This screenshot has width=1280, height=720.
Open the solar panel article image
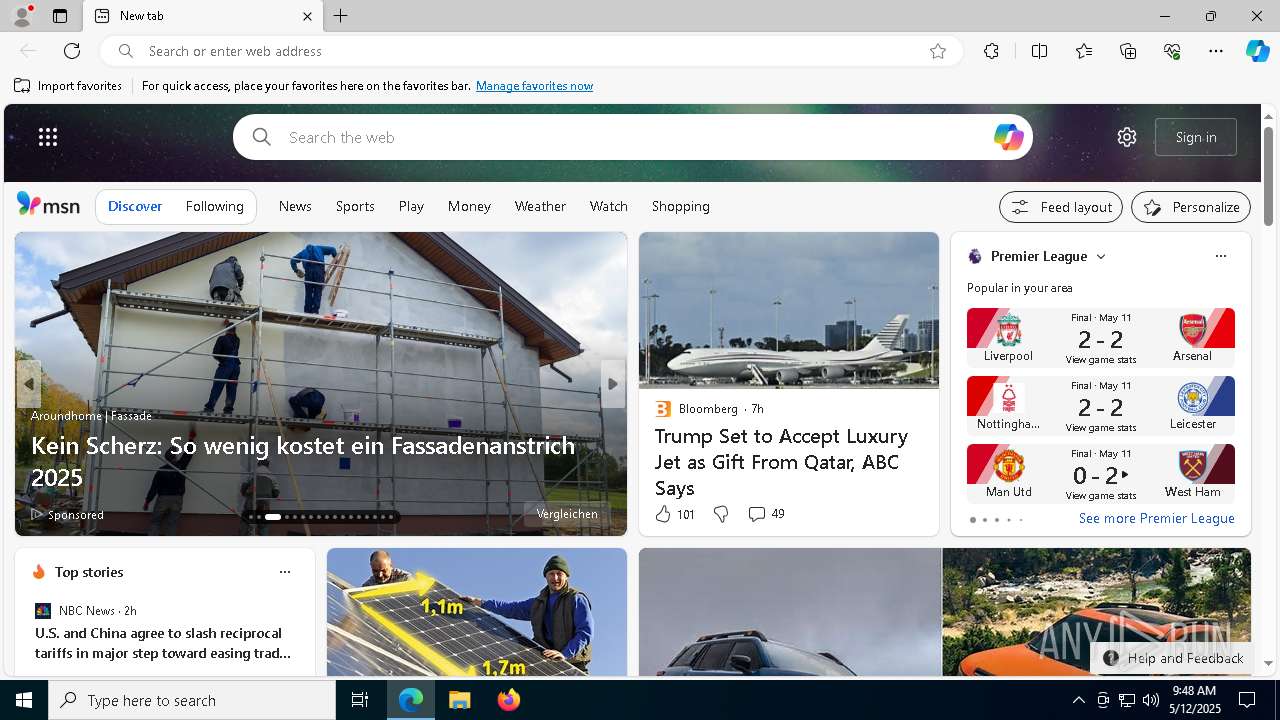pos(477,612)
